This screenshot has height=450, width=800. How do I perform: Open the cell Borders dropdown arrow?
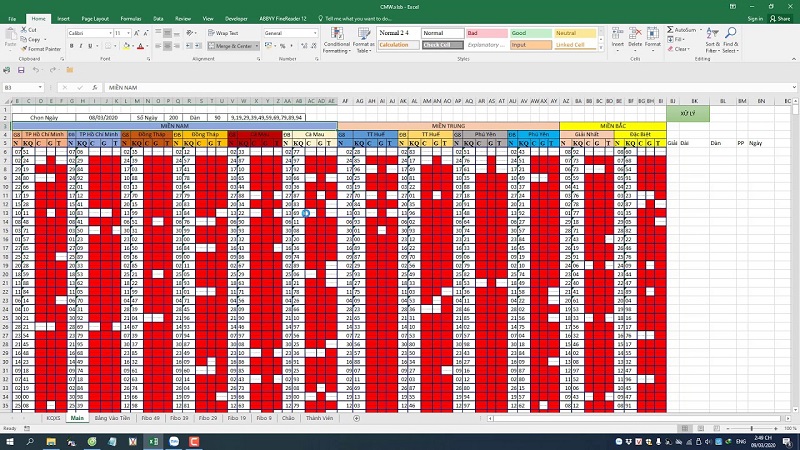pyautogui.click(x=115, y=46)
